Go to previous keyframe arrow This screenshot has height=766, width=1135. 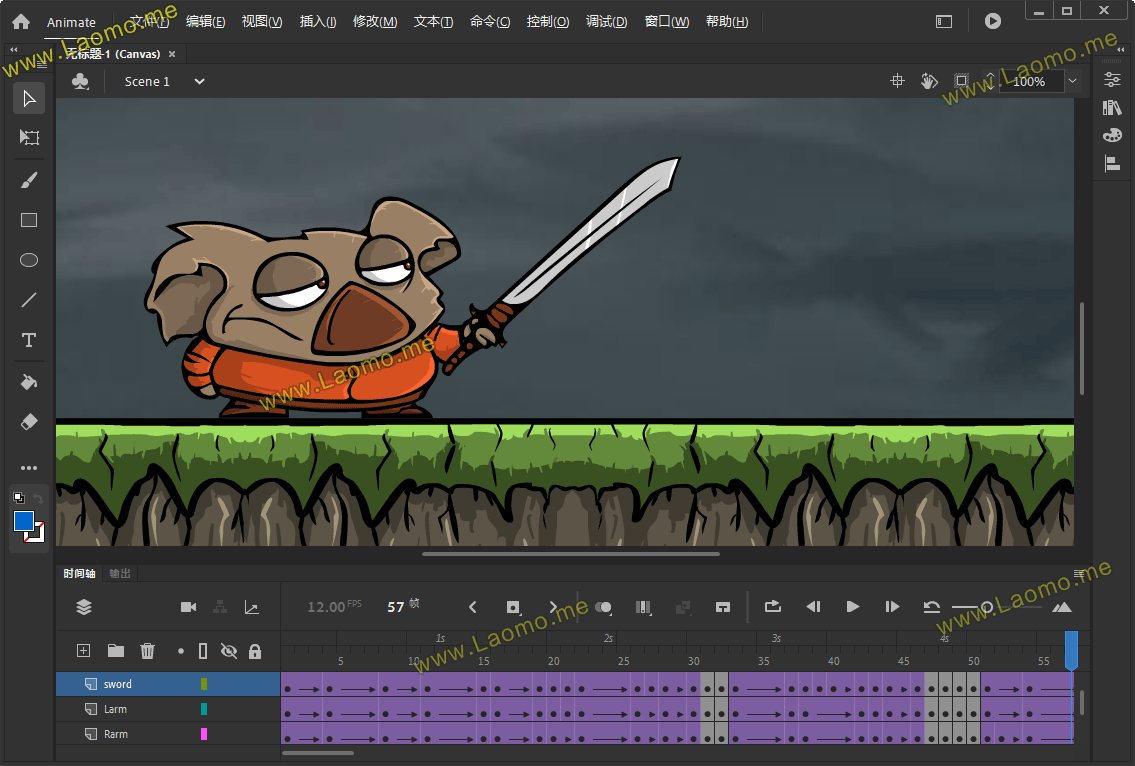click(473, 607)
